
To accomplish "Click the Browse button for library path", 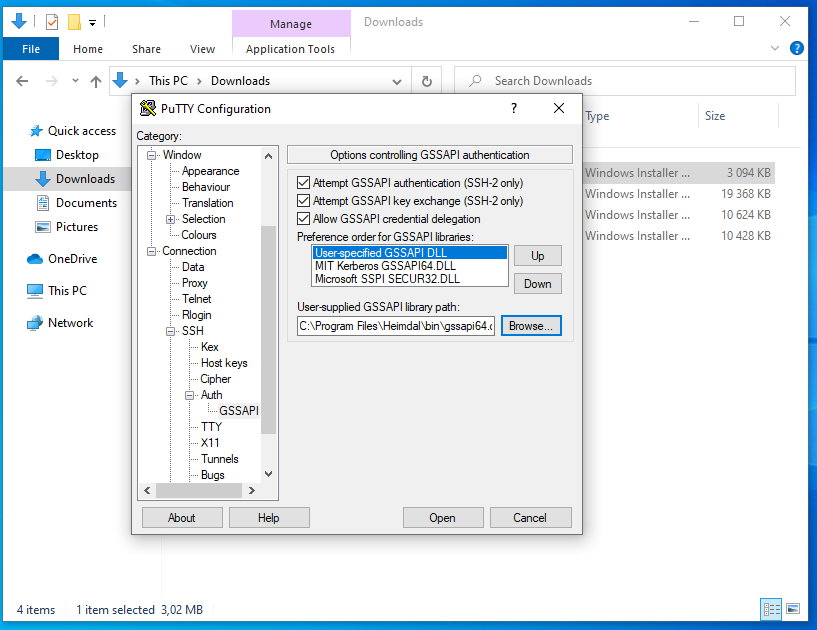I will pyautogui.click(x=531, y=326).
